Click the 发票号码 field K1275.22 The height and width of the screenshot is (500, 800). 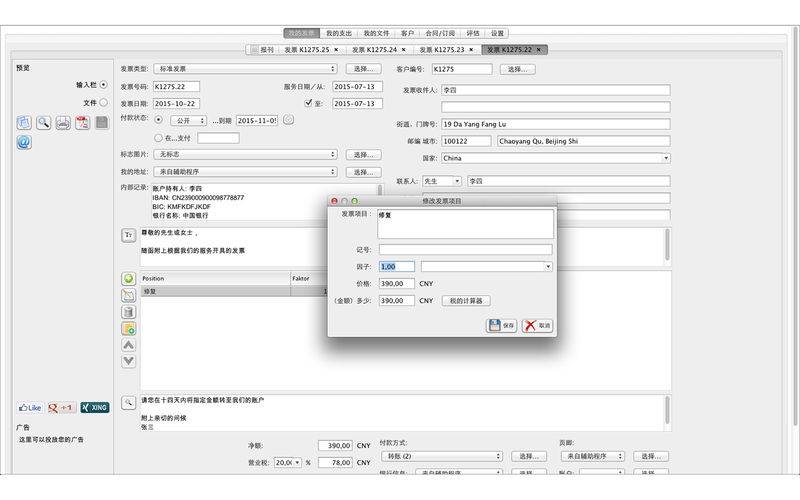[x=177, y=87]
